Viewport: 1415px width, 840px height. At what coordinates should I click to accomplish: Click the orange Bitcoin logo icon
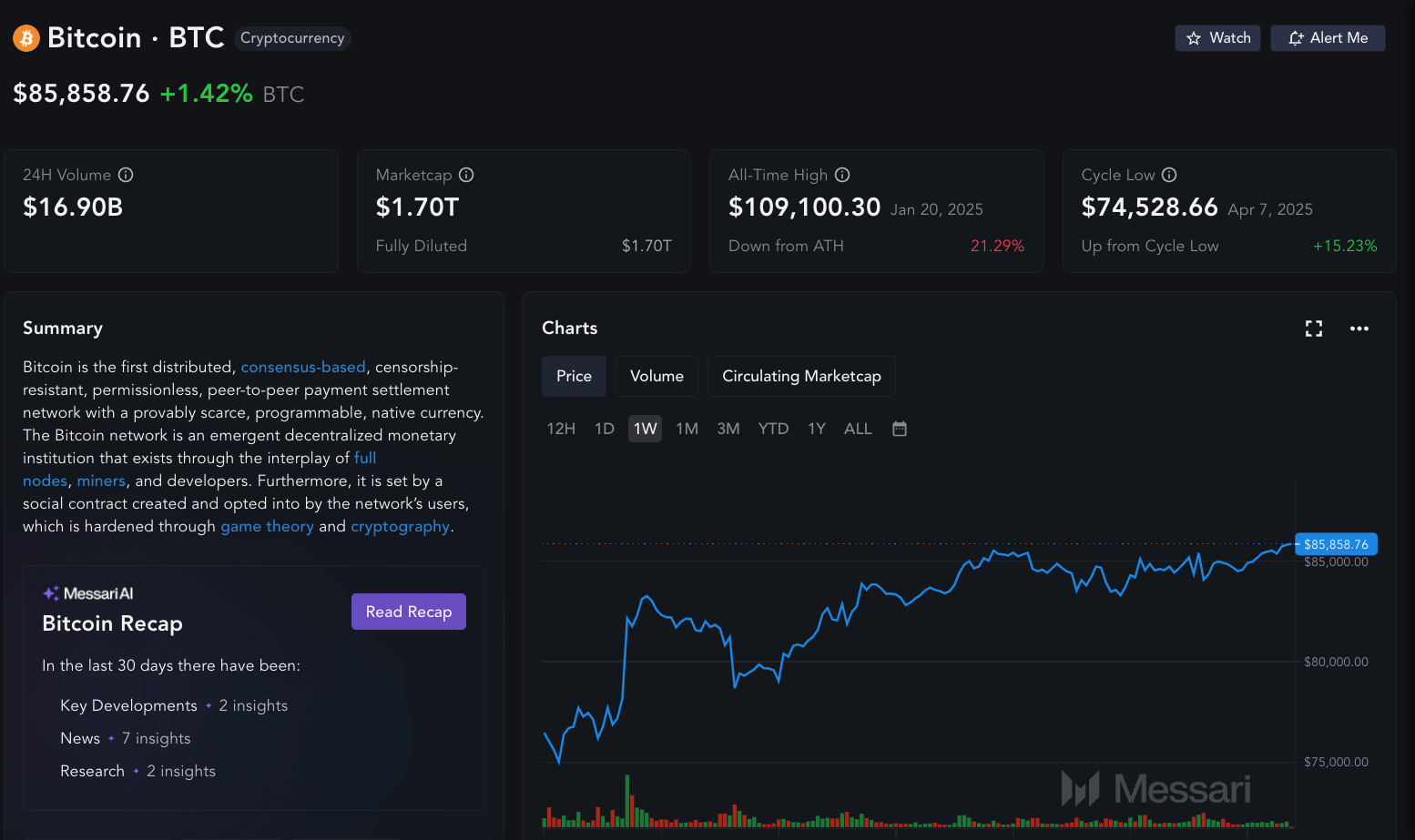click(x=26, y=38)
